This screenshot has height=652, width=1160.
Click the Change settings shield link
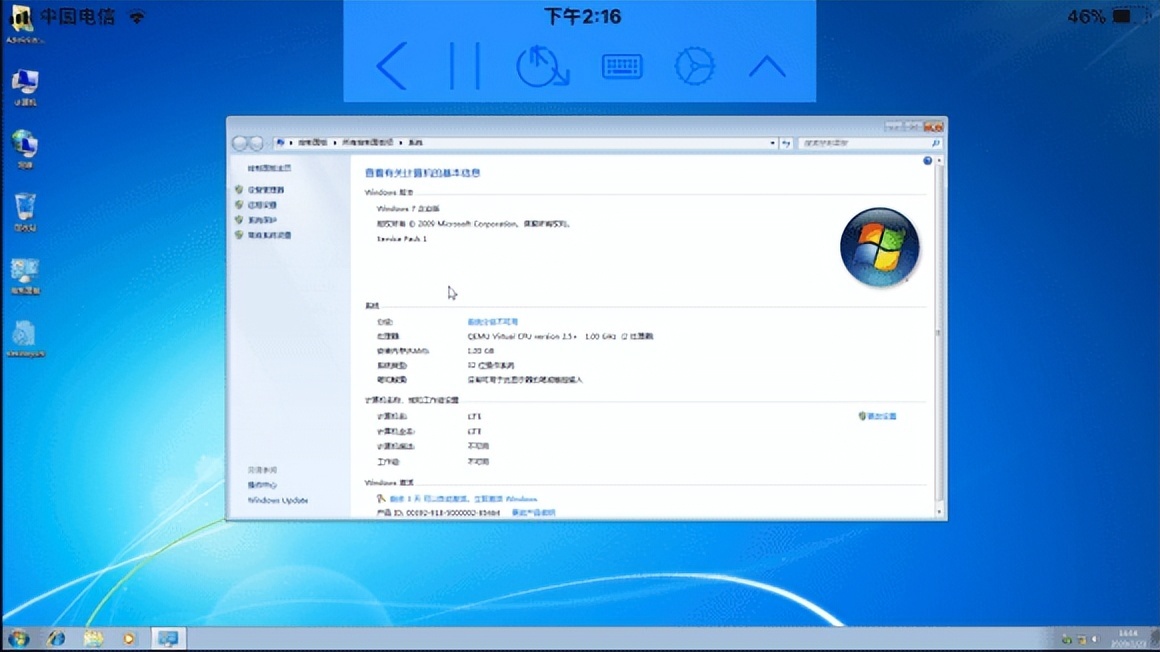point(877,416)
